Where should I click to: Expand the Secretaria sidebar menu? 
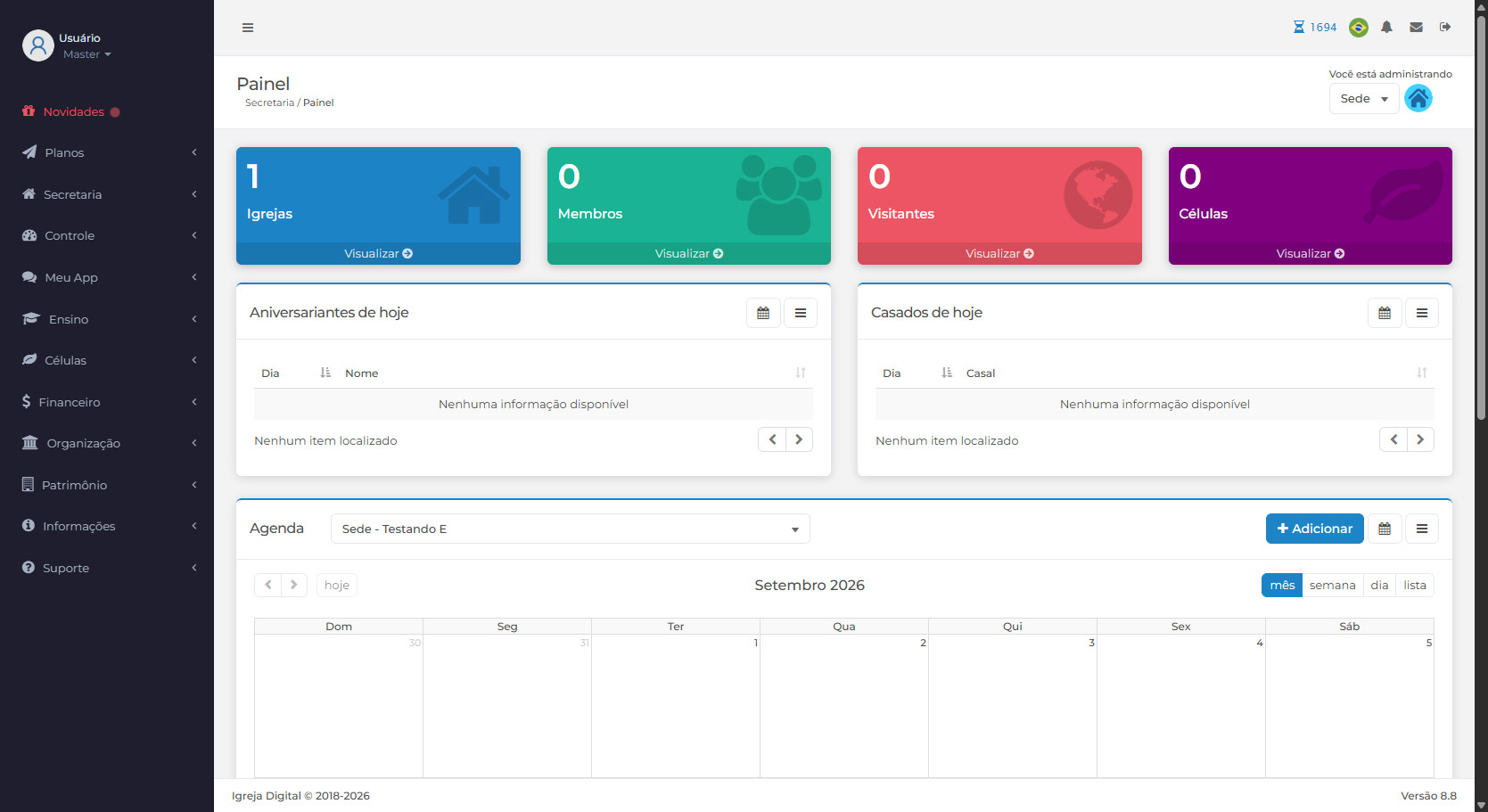107,194
